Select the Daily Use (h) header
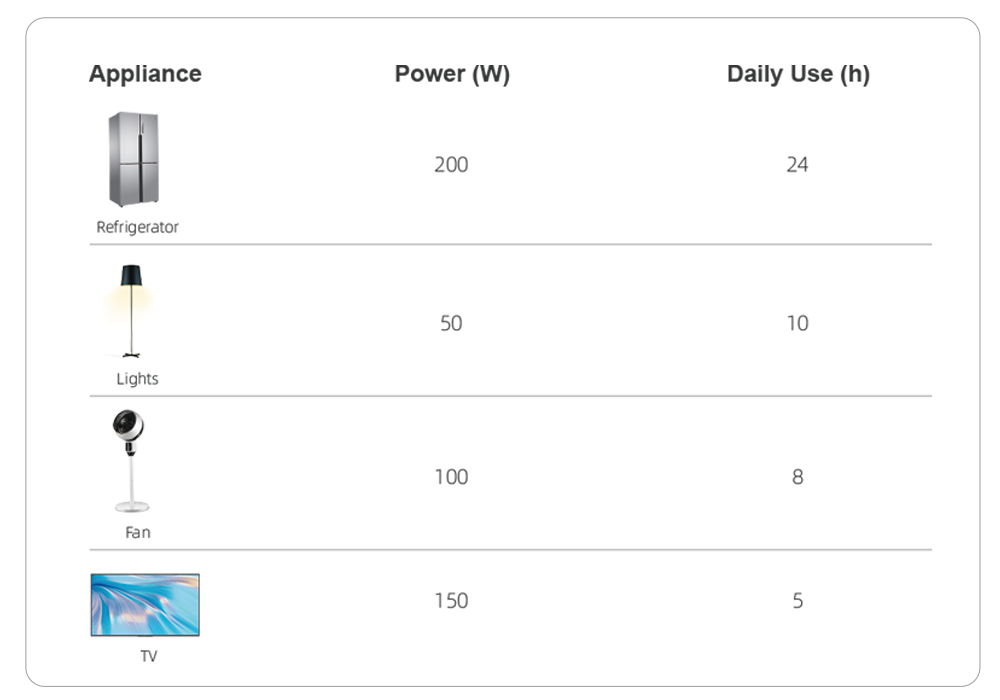1000x700 pixels. click(x=798, y=74)
